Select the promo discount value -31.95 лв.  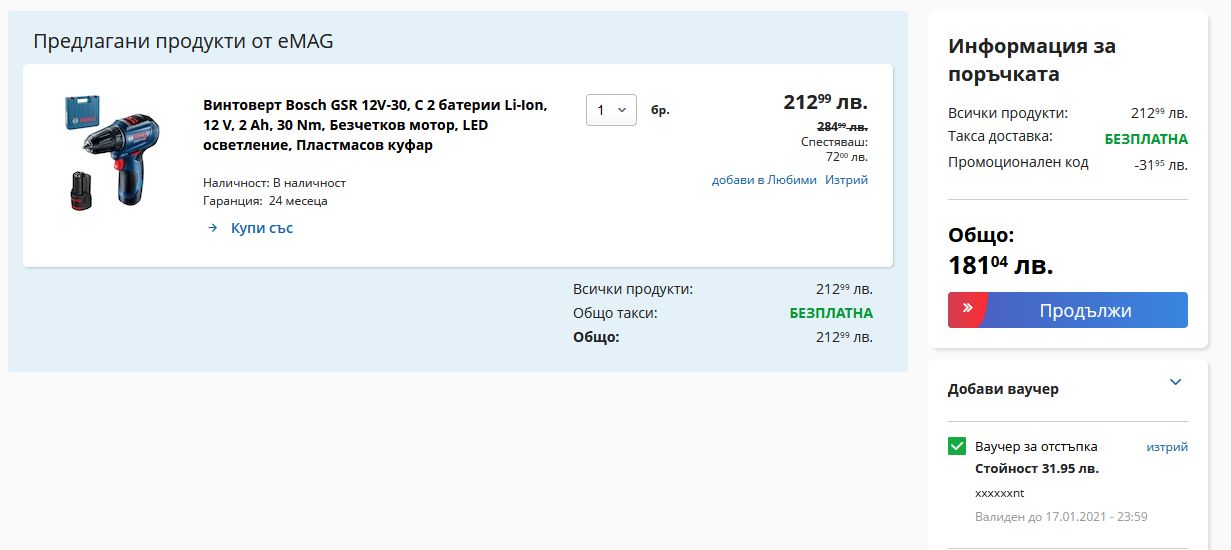[1161, 164]
